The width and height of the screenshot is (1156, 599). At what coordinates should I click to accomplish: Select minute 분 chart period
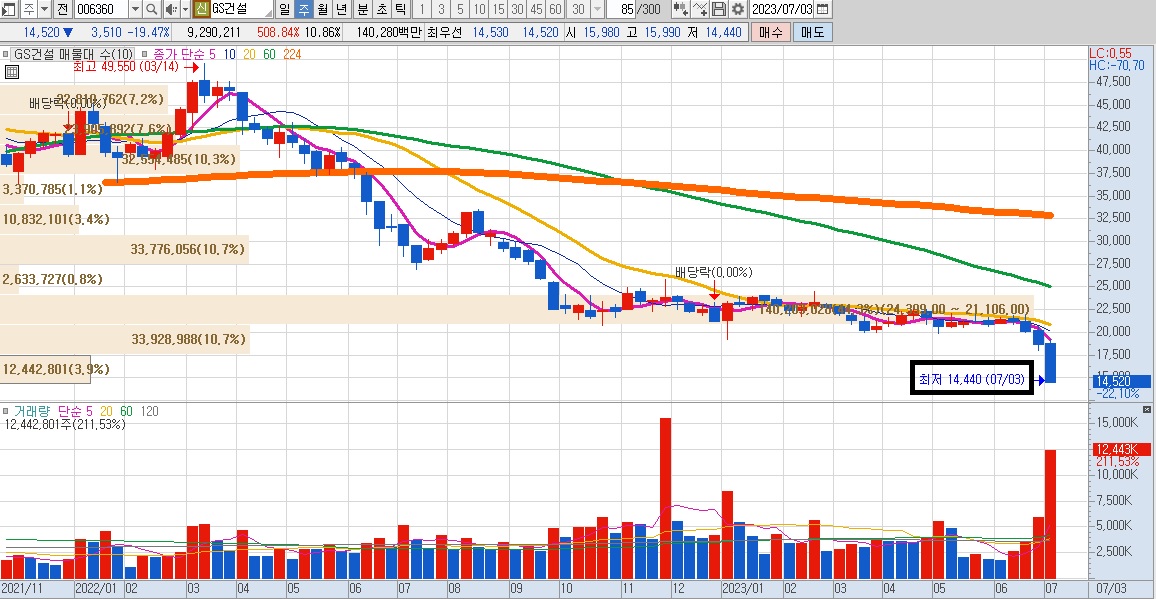pyautogui.click(x=362, y=9)
